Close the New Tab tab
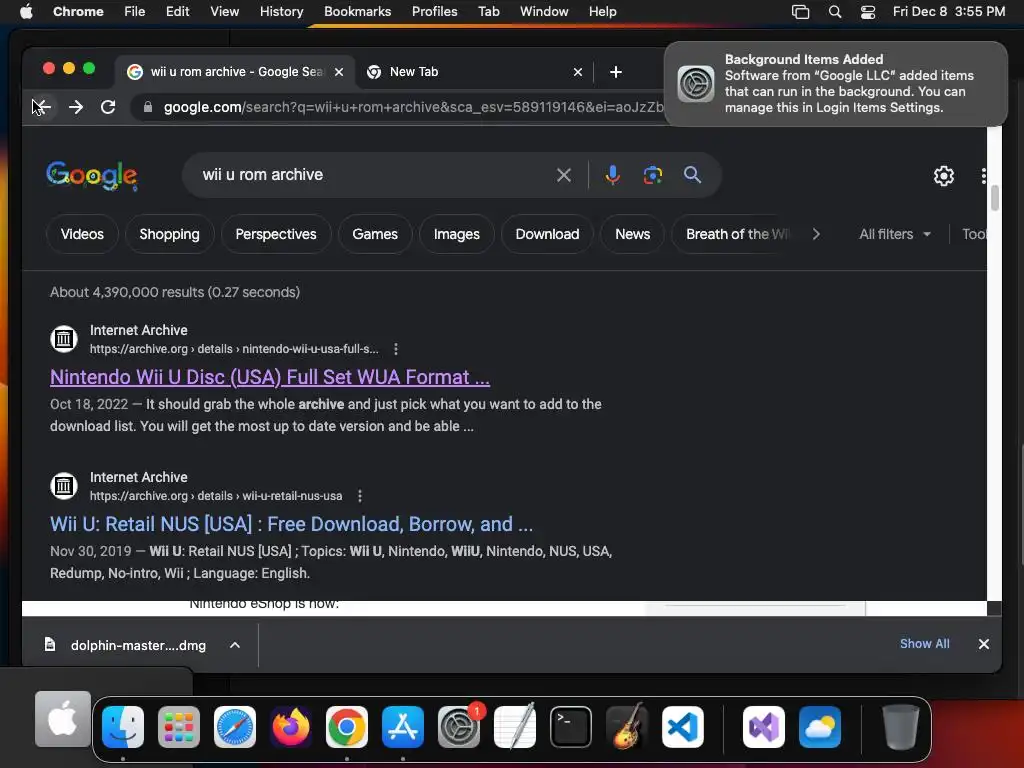 click(578, 72)
